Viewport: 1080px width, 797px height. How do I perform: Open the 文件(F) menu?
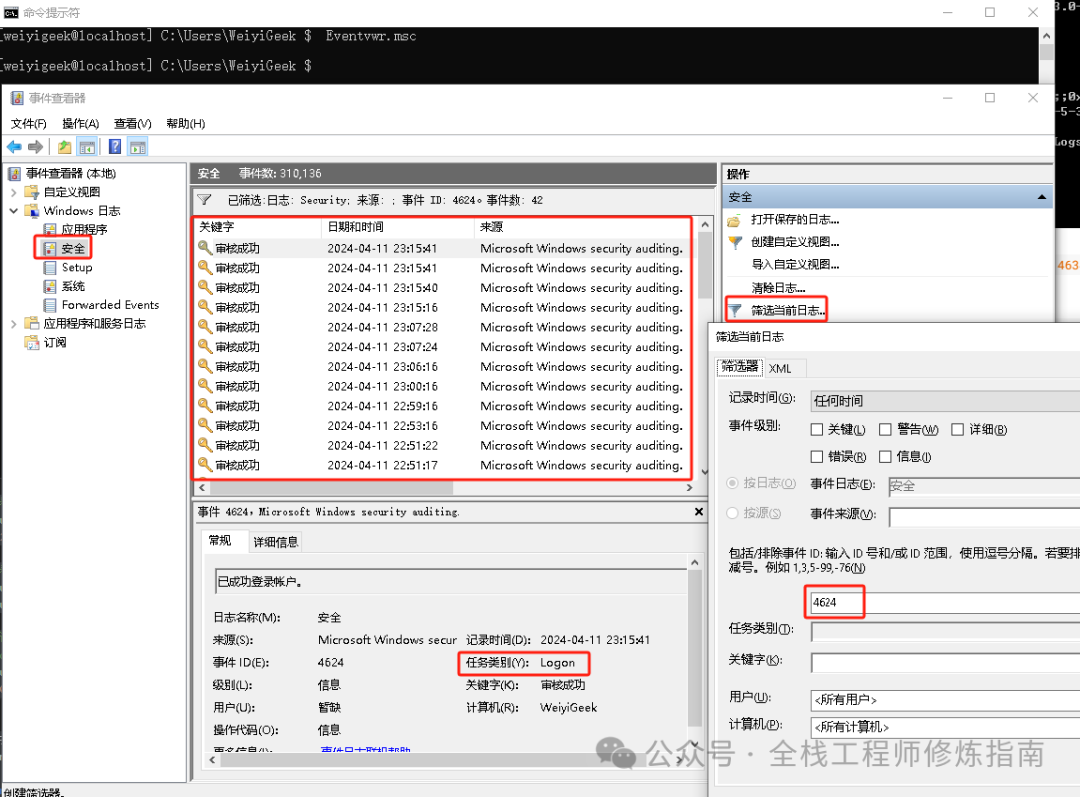(28, 124)
